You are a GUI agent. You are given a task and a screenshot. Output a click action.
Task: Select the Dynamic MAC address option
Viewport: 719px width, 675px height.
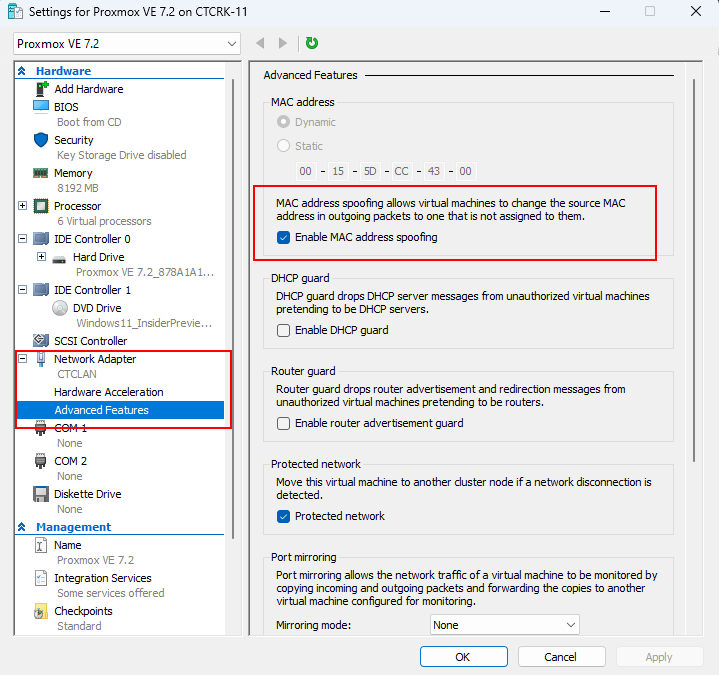(x=283, y=122)
